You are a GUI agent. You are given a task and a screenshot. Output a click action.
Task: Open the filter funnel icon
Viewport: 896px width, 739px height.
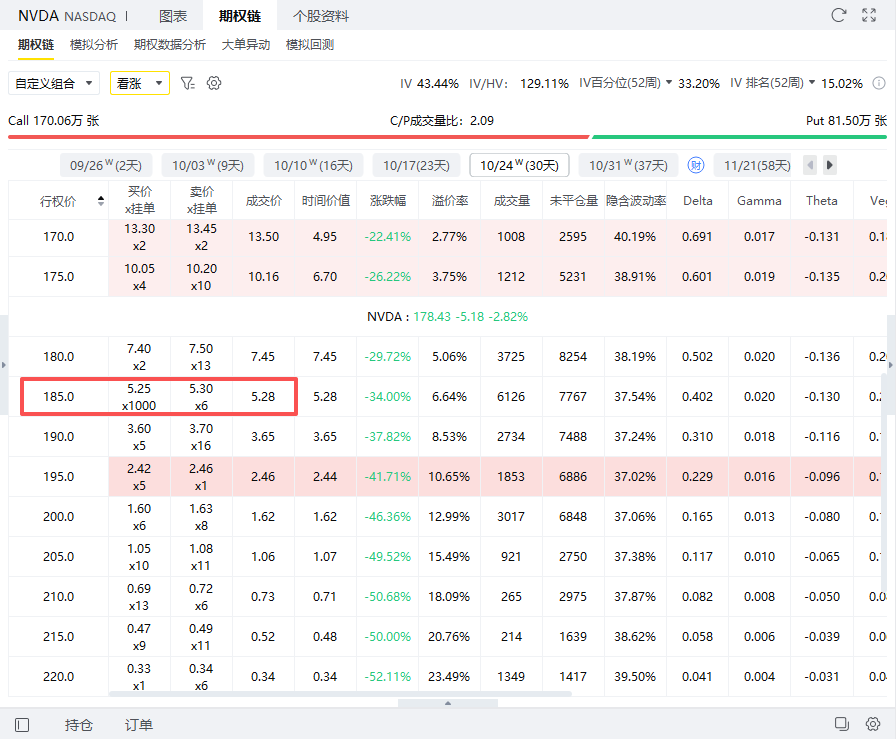point(187,83)
